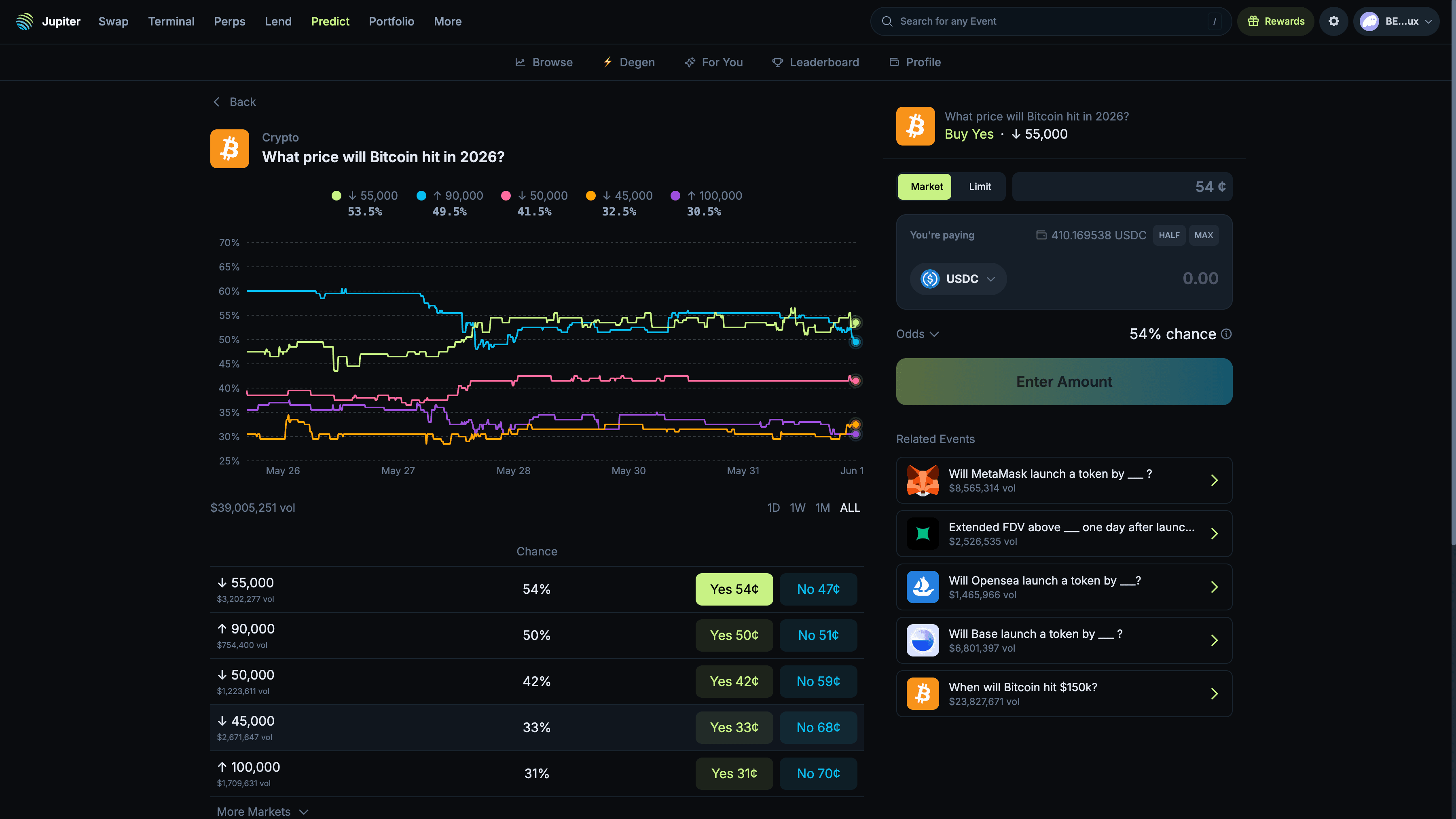Image resolution: width=1456 pixels, height=819 pixels.
Task: Open the settings gear icon
Action: tap(1334, 21)
